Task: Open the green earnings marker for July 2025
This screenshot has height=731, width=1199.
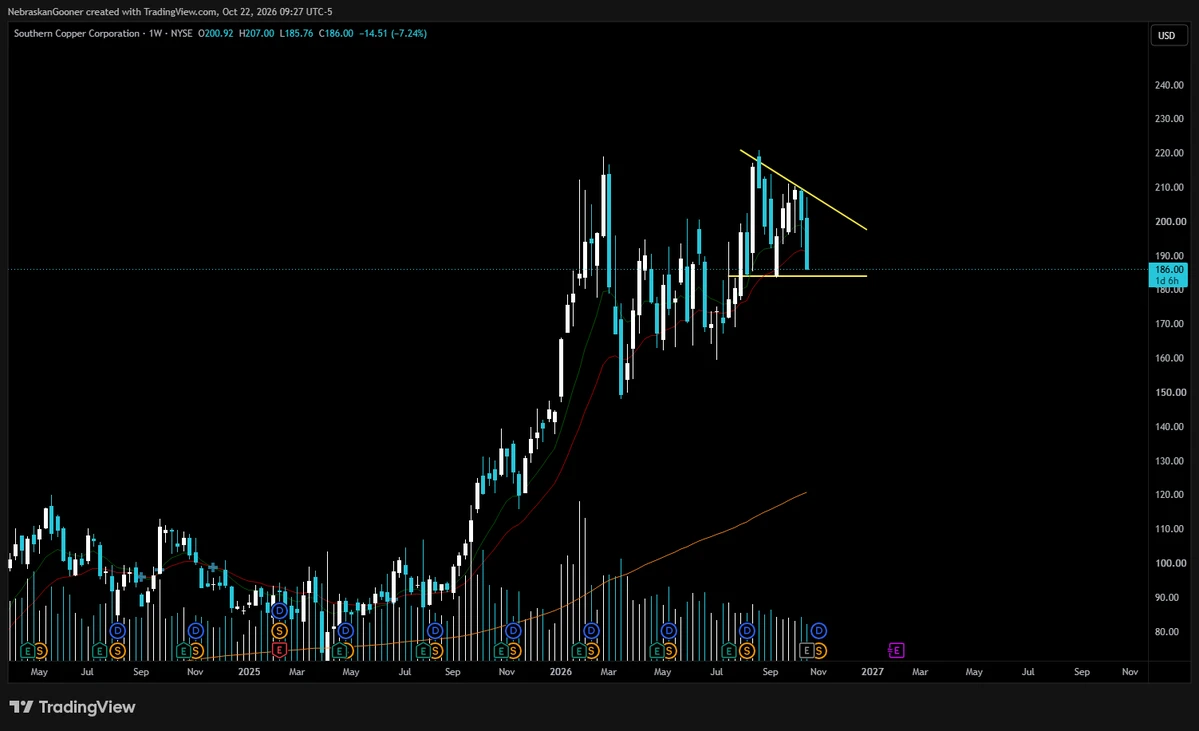Action: (x=423, y=651)
